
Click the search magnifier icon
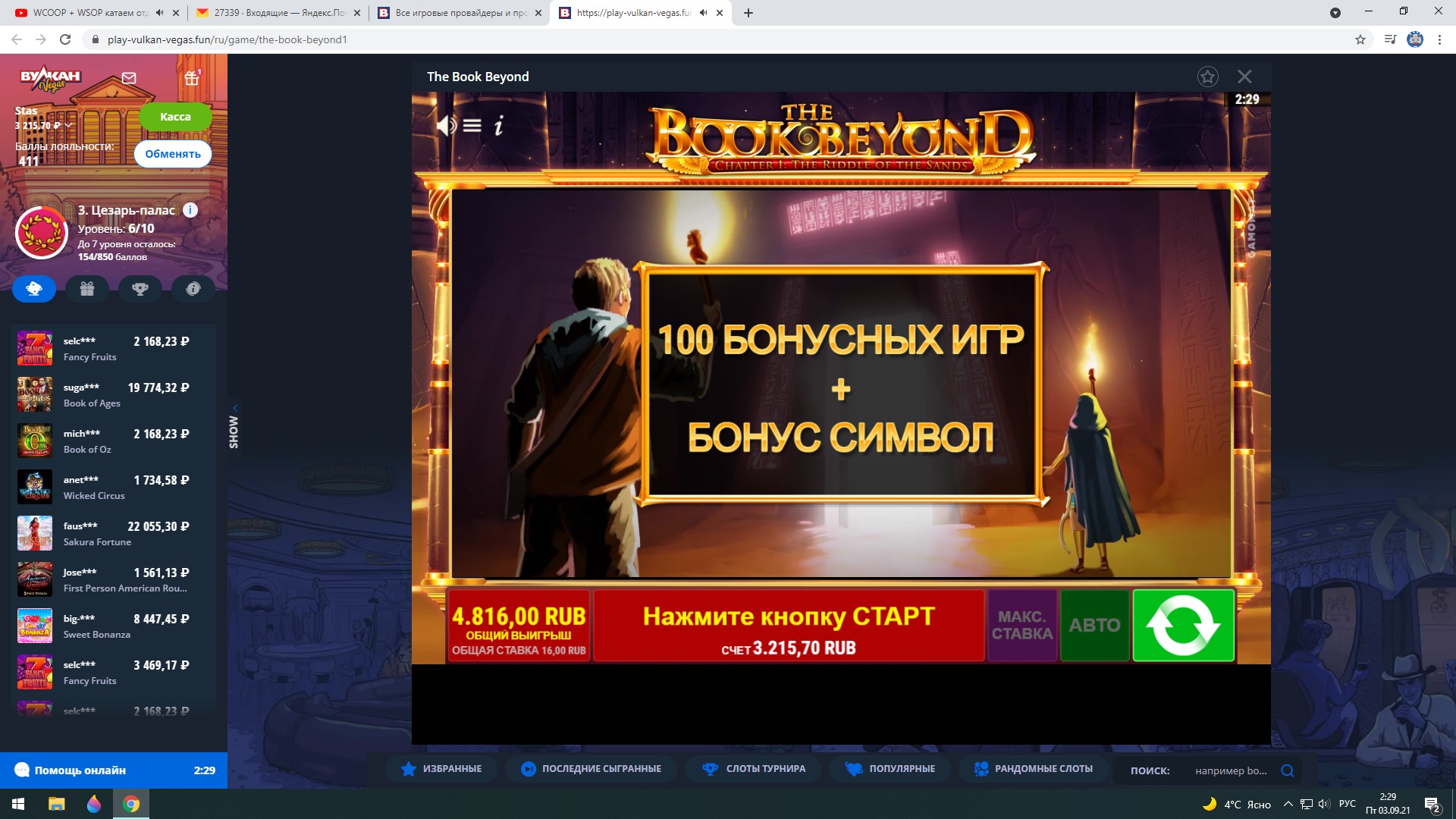[1287, 770]
